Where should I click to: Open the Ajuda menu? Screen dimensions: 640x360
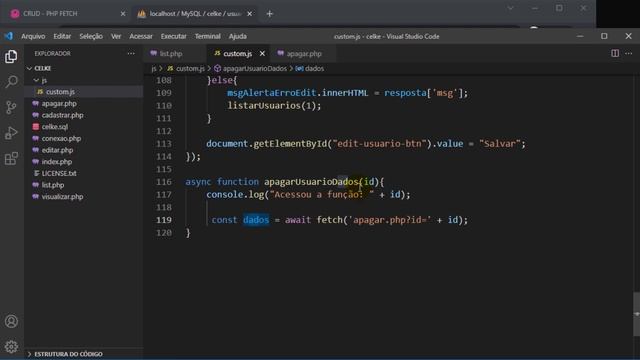pyautogui.click(x=238, y=36)
